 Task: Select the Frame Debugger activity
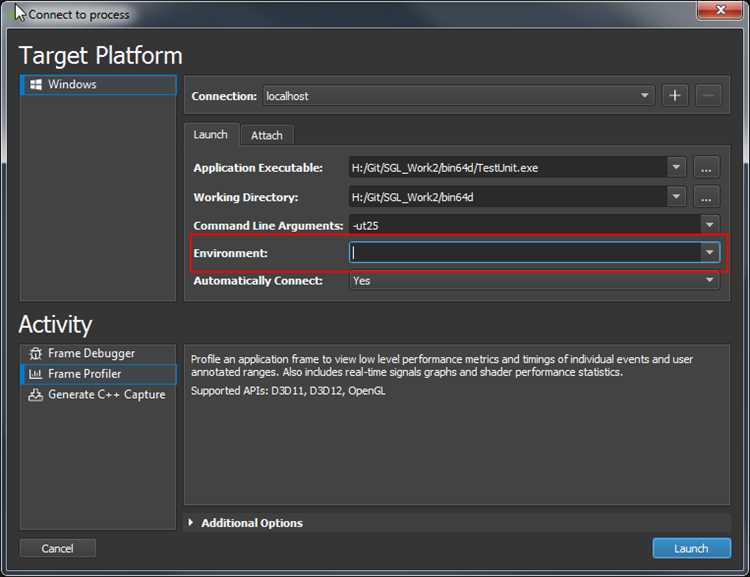coord(99,354)
